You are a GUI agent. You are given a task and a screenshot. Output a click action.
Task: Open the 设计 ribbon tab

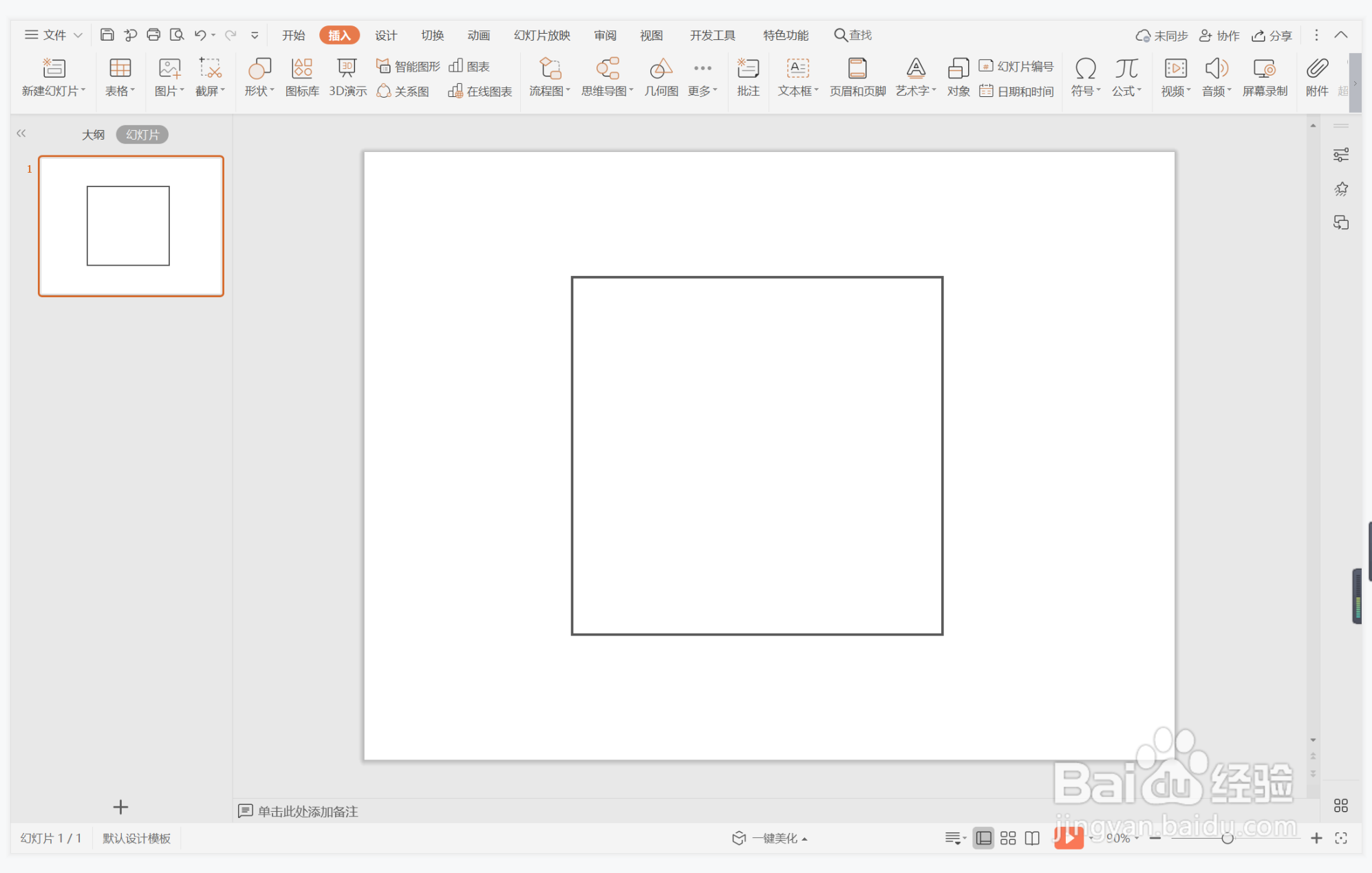pos(385,35)
